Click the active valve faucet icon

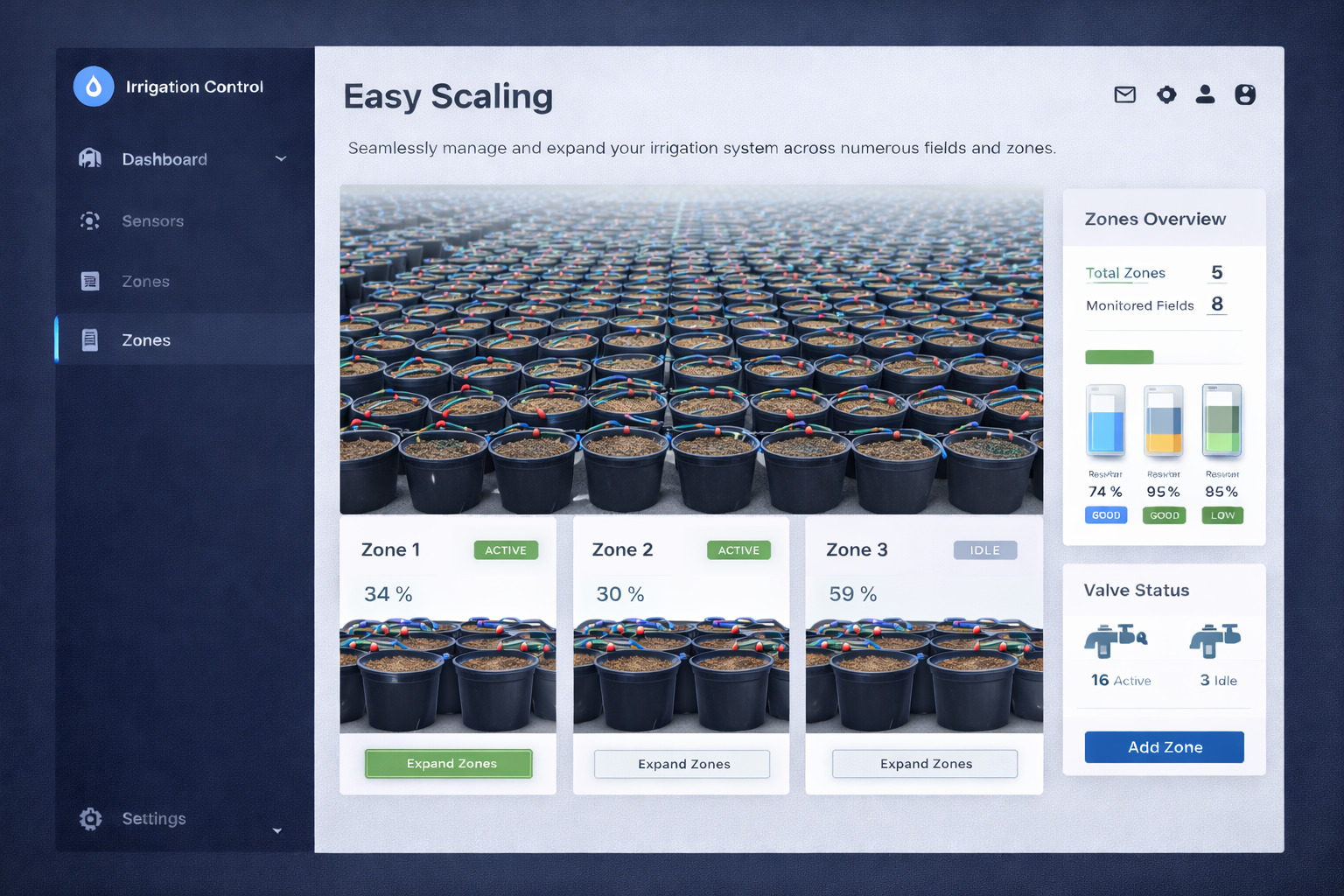point(1116,640)
